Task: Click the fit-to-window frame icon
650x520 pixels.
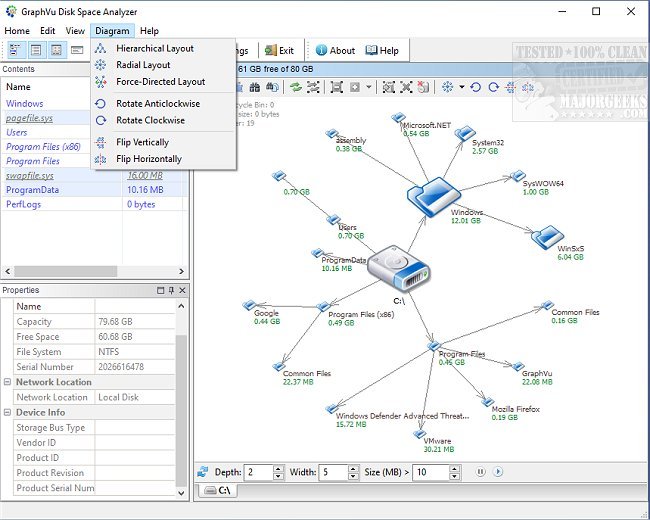Action: tap(337, 87)
